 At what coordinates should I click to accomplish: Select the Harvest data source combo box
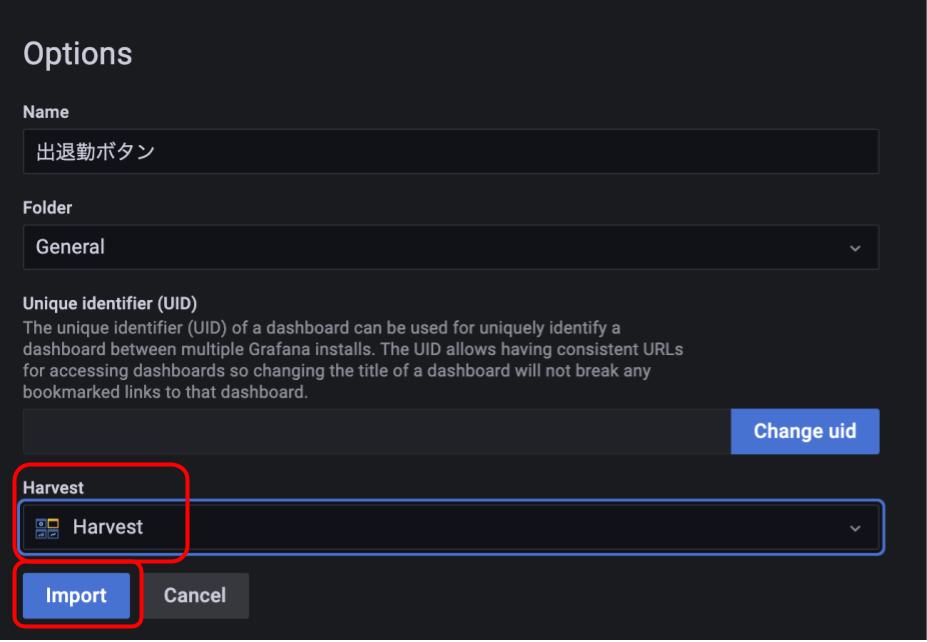point(450,527)
